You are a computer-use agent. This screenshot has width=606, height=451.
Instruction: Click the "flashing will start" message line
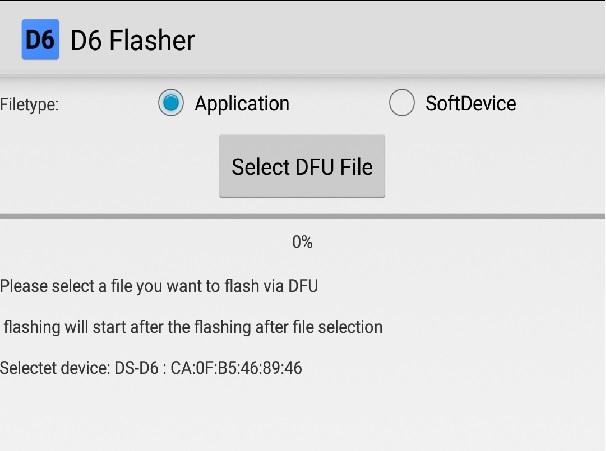pyautogui.click(x=192, y=327)
